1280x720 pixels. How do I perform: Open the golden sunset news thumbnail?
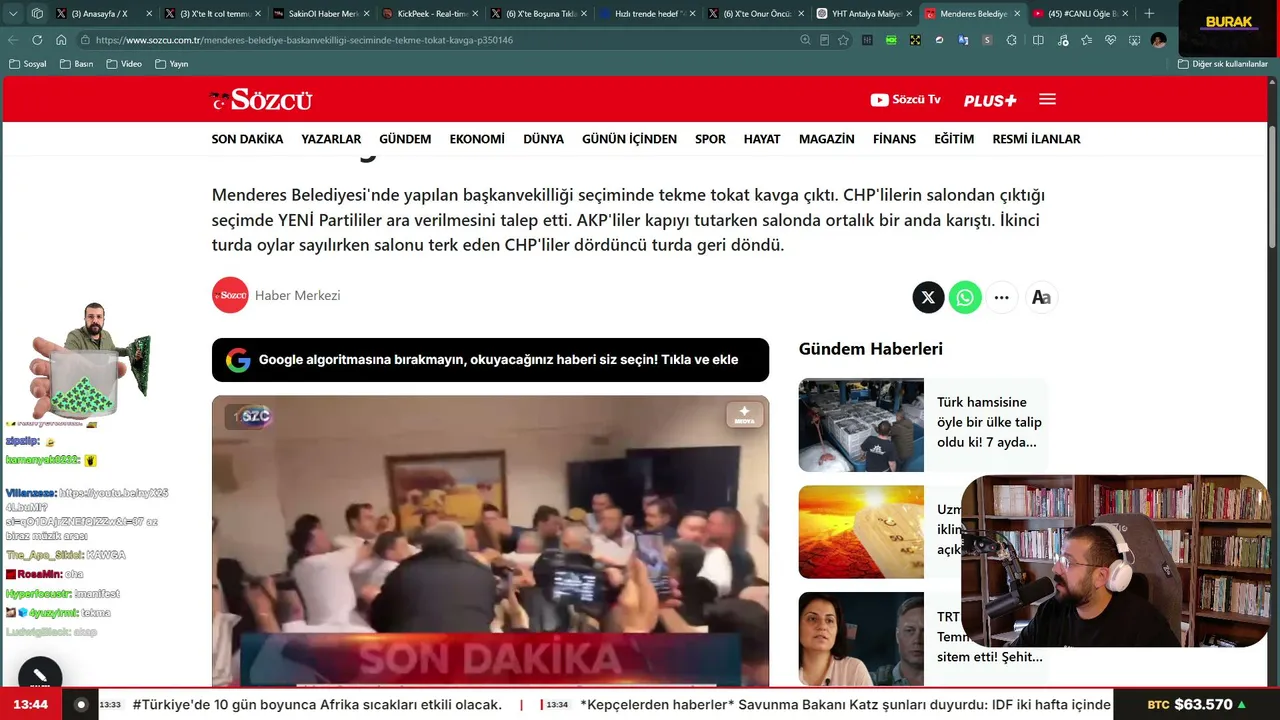click(x=861, y=532)
